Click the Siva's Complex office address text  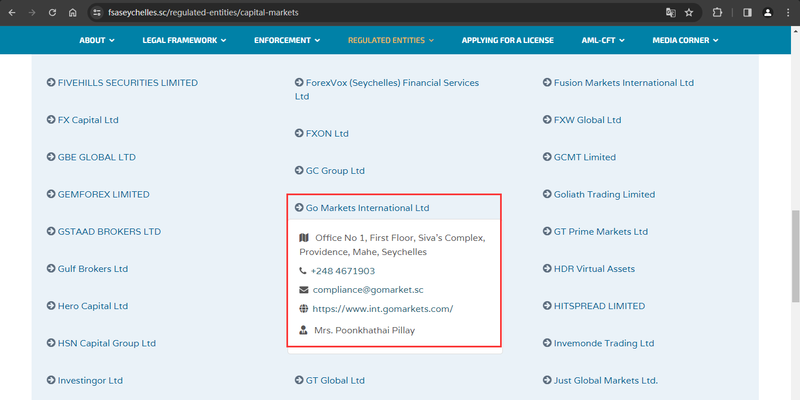tap(393, 245)
